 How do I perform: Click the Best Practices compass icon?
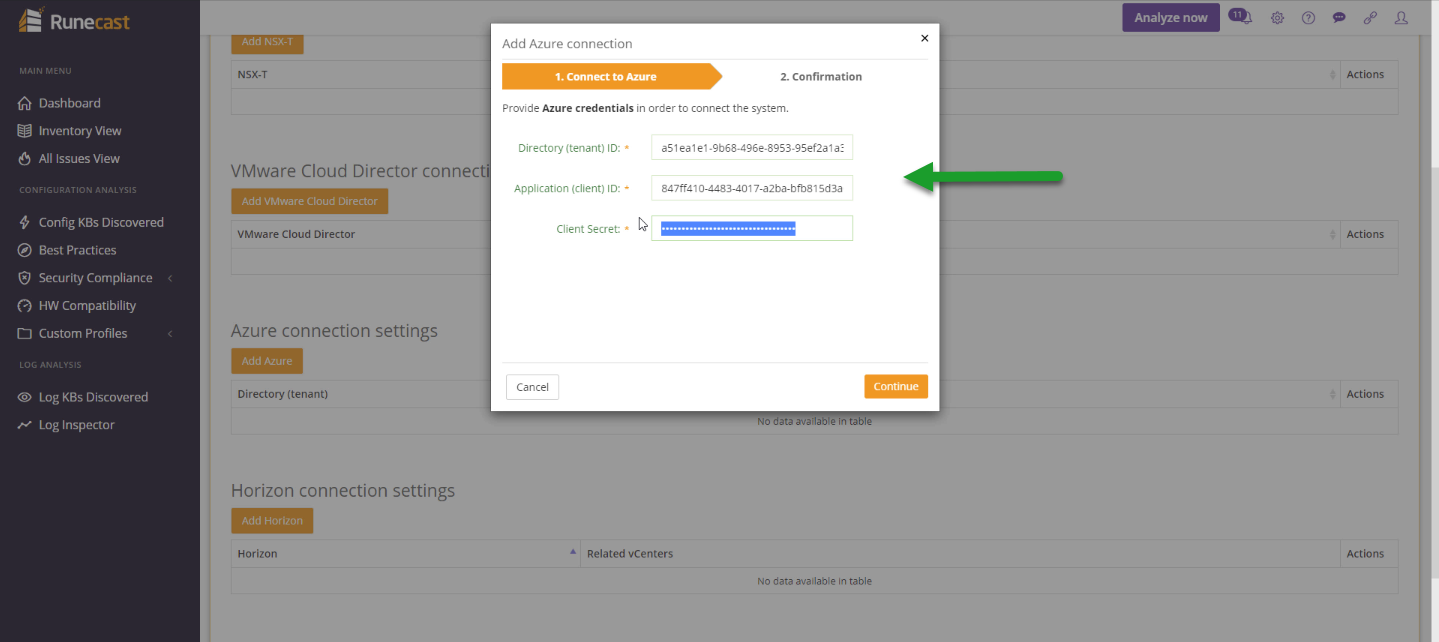click(x=25, y=250)
